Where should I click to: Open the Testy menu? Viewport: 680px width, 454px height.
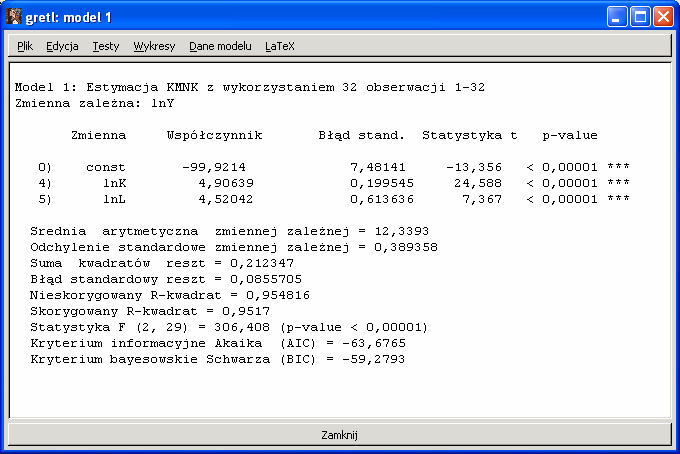(x=105, y=46)
